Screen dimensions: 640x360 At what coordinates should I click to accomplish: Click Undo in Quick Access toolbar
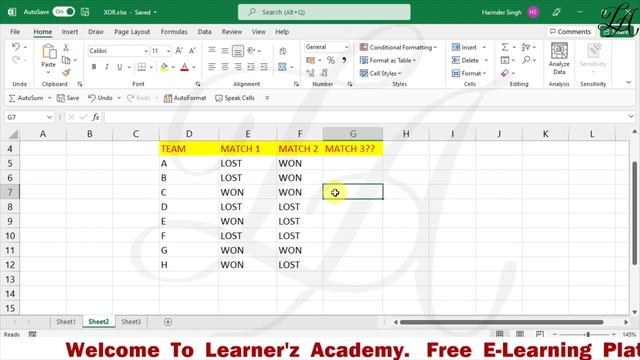point(100,98)
